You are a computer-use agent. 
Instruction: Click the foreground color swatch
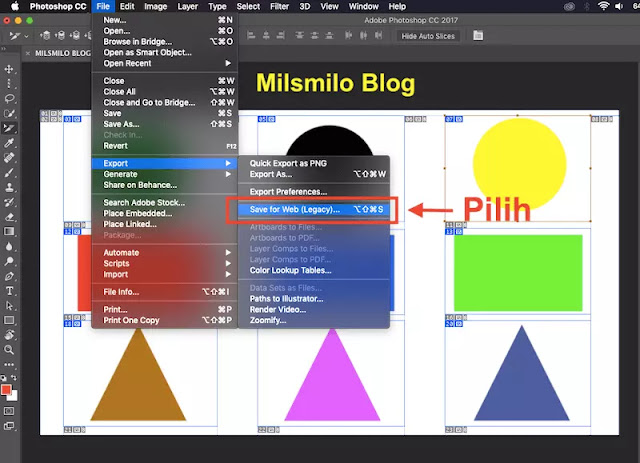[6, 390]
